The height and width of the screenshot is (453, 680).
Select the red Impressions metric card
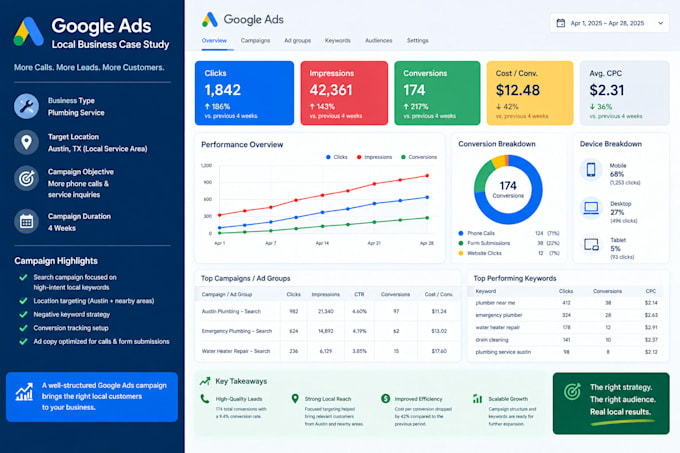coord(344,93)
